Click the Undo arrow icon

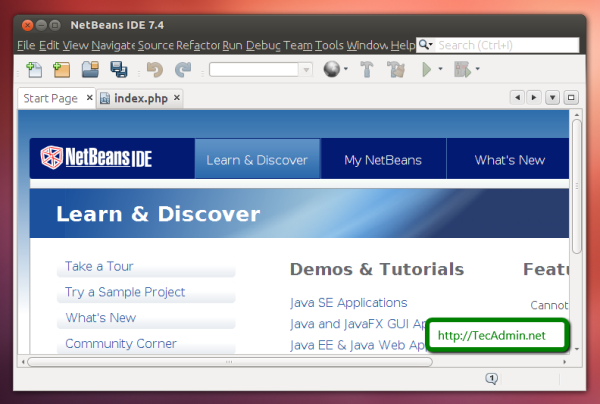tap(154, 69)
